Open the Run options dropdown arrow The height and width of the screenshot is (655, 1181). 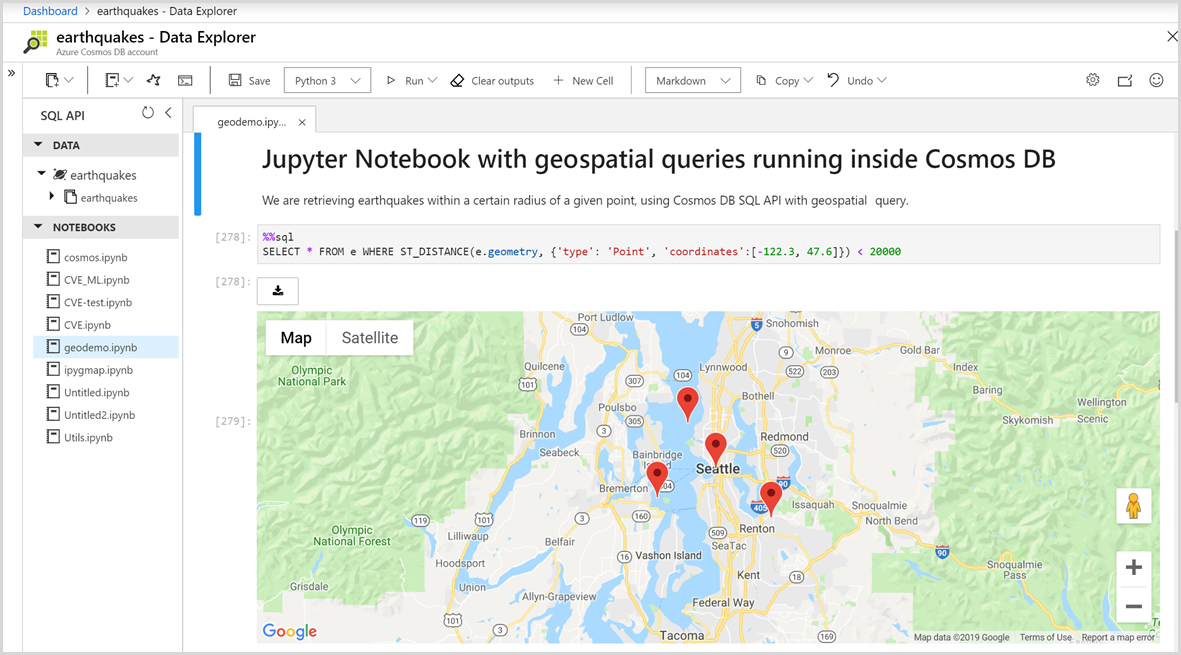click(432, 80)
